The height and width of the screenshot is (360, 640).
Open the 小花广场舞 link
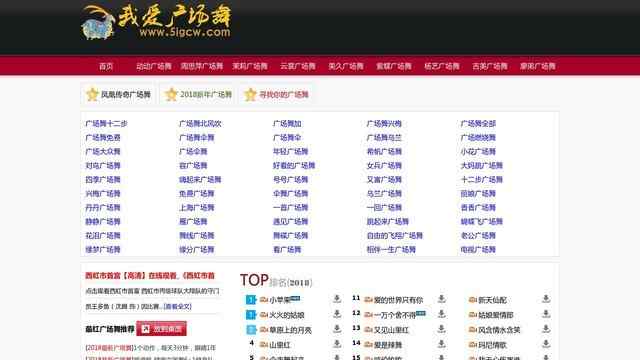478,151
